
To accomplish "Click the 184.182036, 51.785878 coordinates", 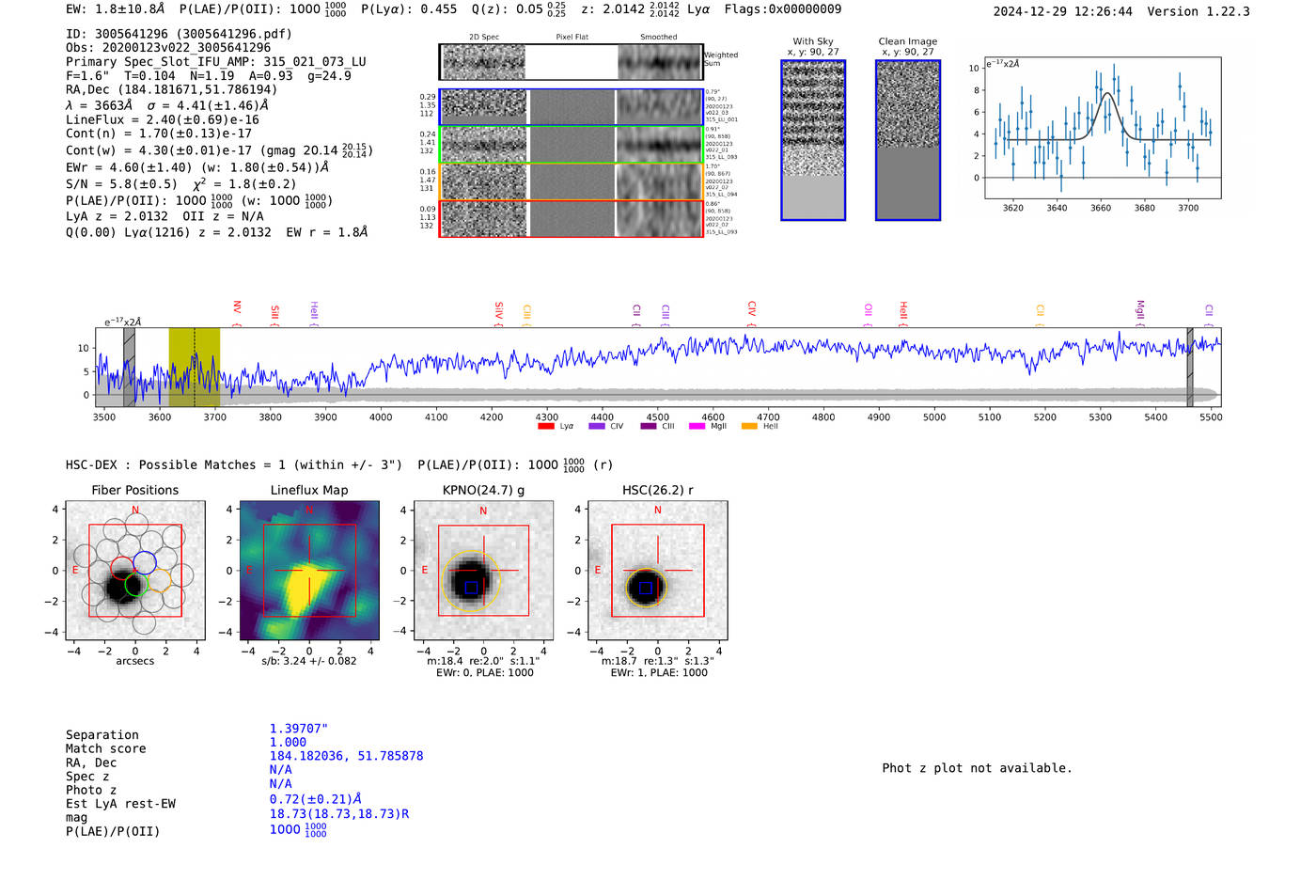I will point(347,756).
